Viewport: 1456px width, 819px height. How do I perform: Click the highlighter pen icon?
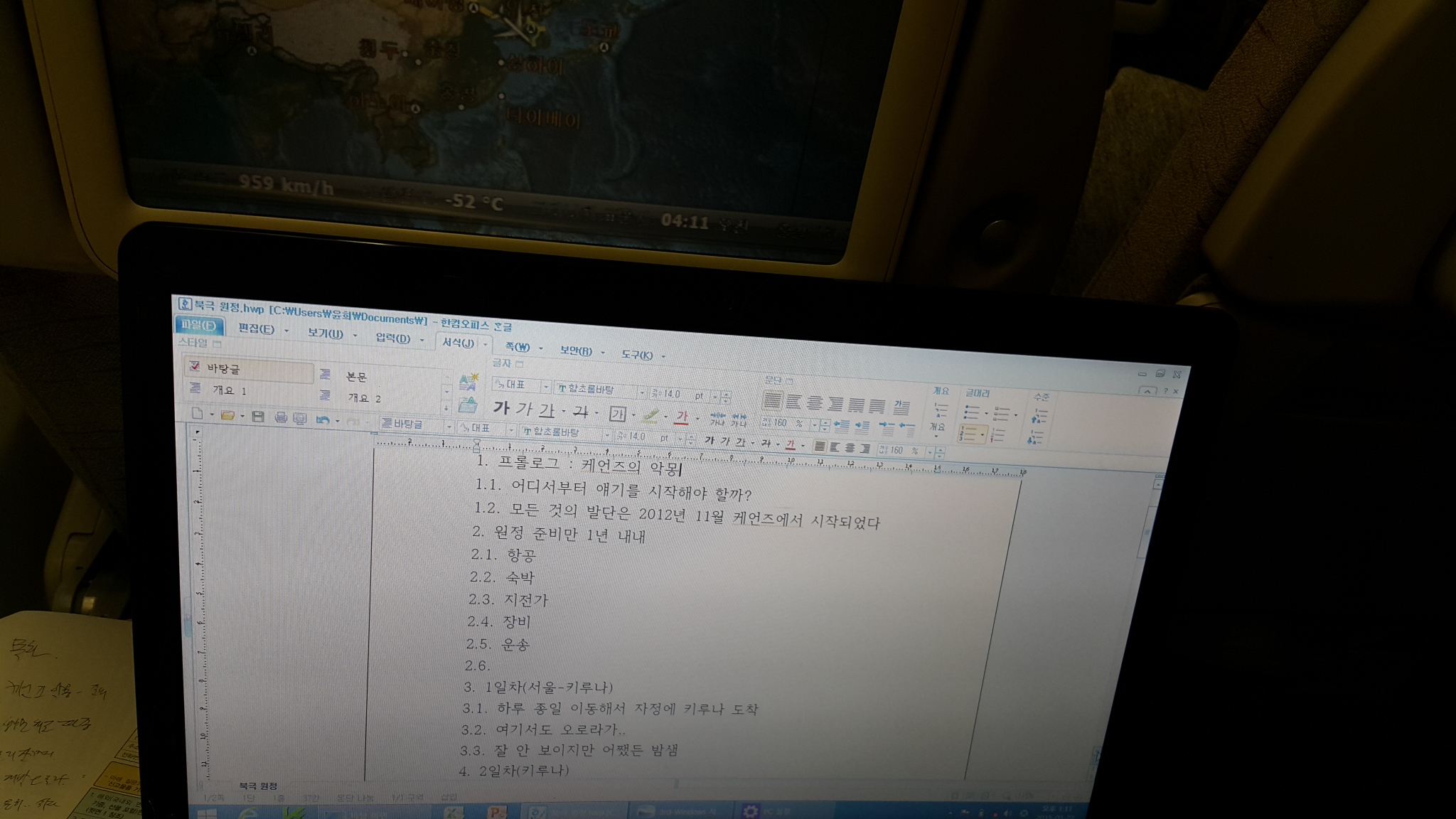pos(650,415)
